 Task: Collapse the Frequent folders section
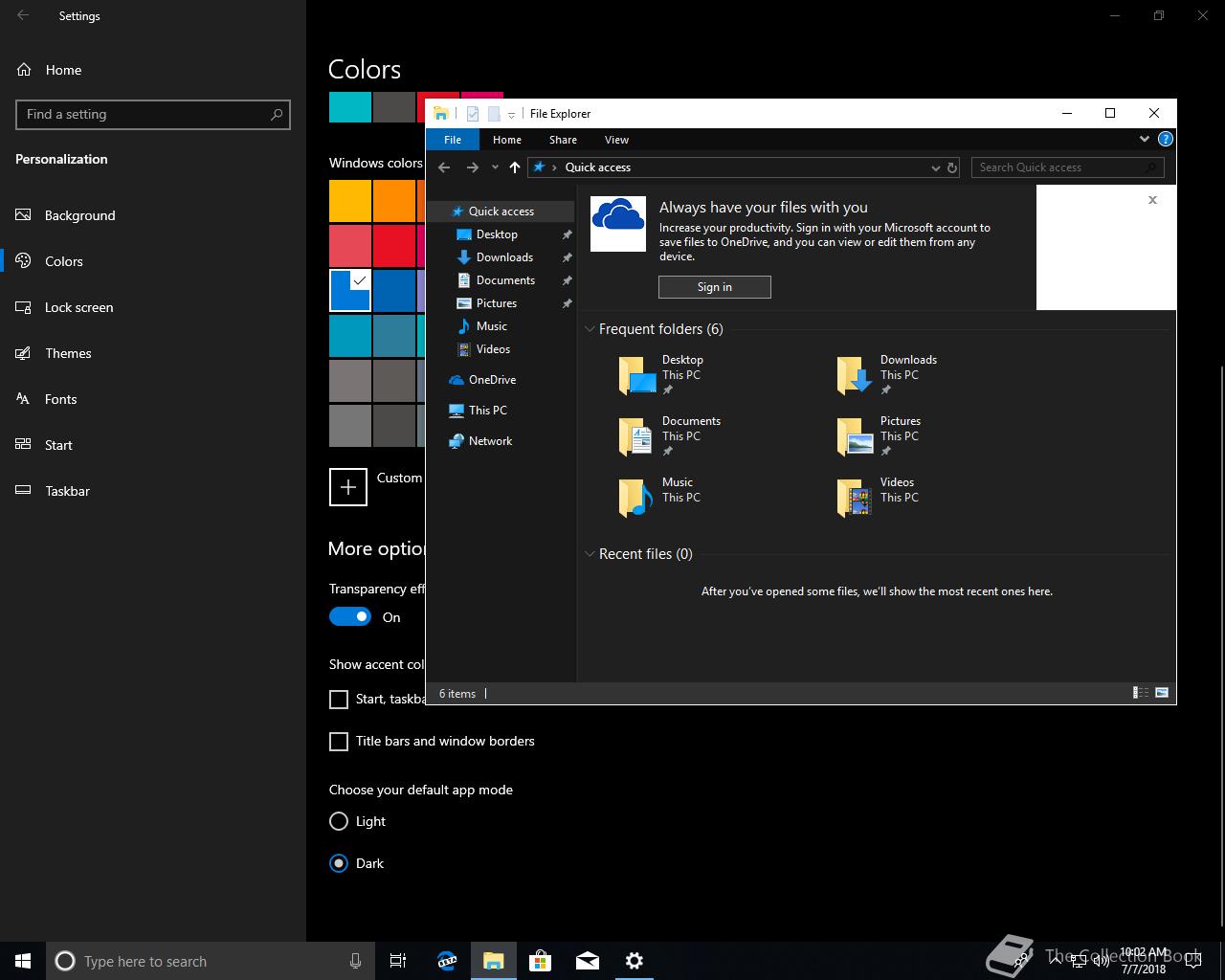click(x=590, y=329)
